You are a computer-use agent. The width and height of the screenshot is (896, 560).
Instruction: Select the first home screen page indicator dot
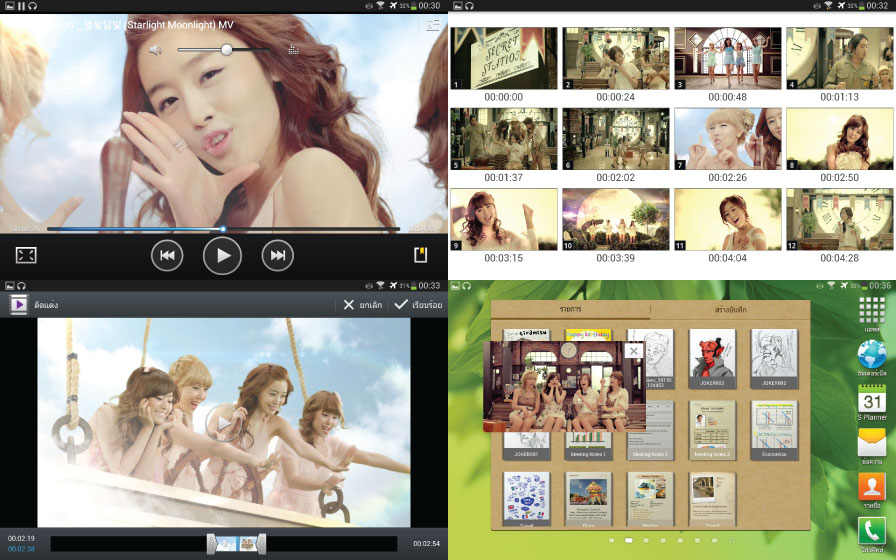[x=611, y=540]
